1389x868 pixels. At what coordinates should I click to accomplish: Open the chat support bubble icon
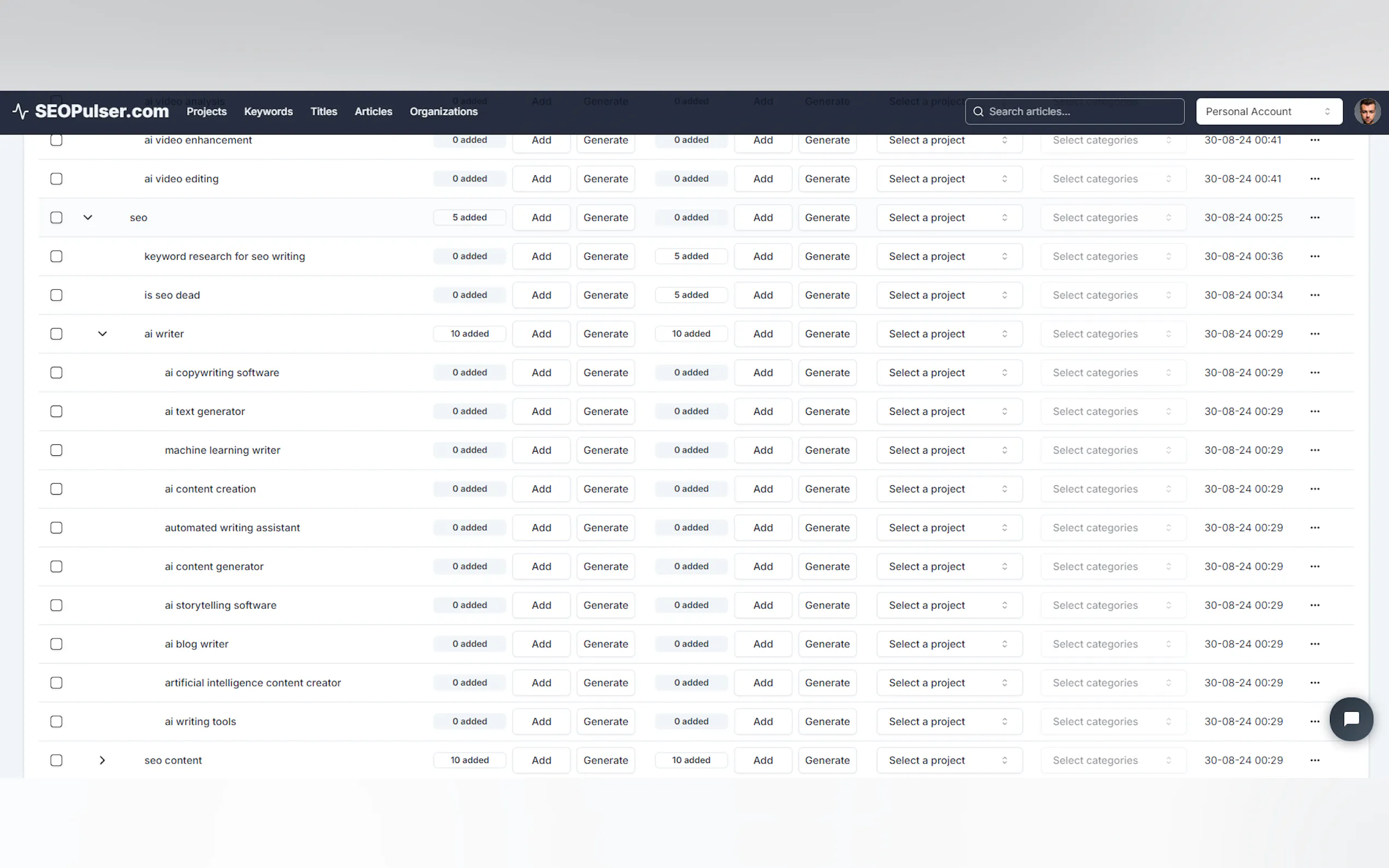(1351, 719)
